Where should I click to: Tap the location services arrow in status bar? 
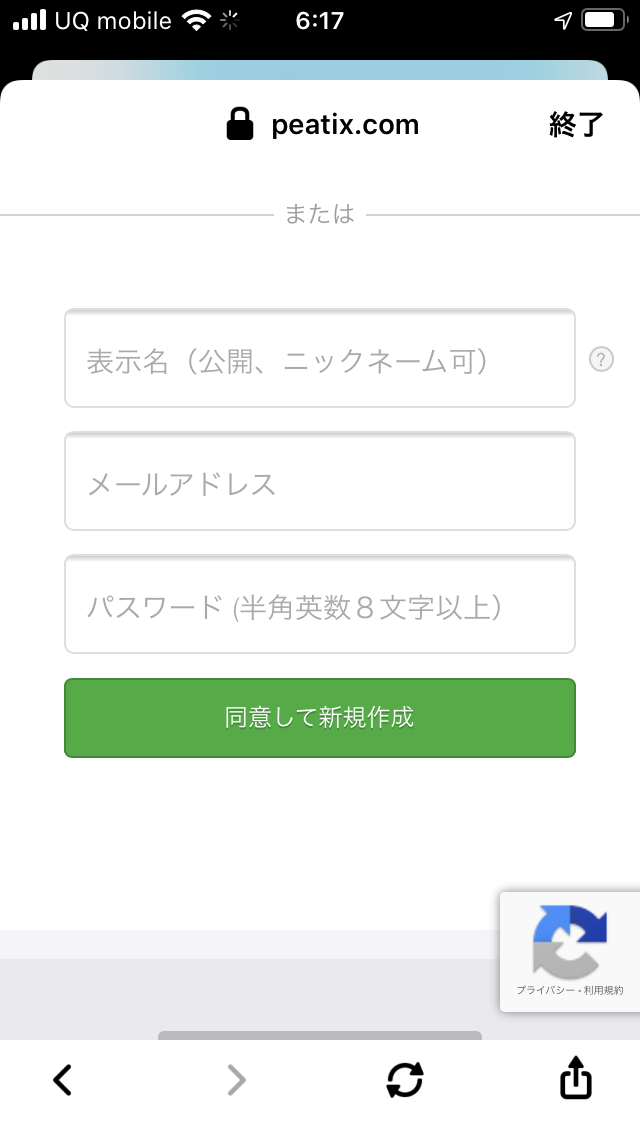tap(561, 18)
